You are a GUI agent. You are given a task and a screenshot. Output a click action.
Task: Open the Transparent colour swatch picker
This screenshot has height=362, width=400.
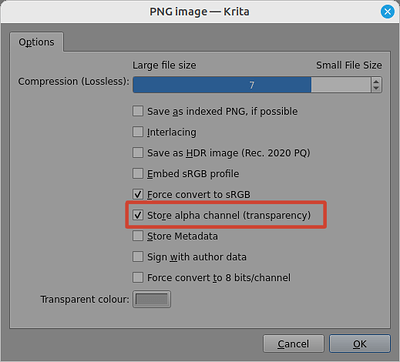(x=152, y=299)
